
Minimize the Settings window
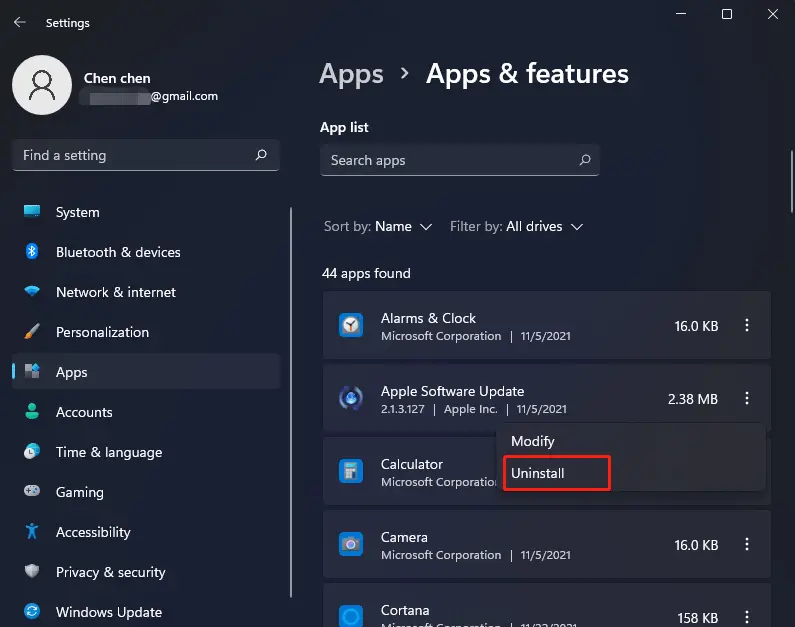click(681, 14)
